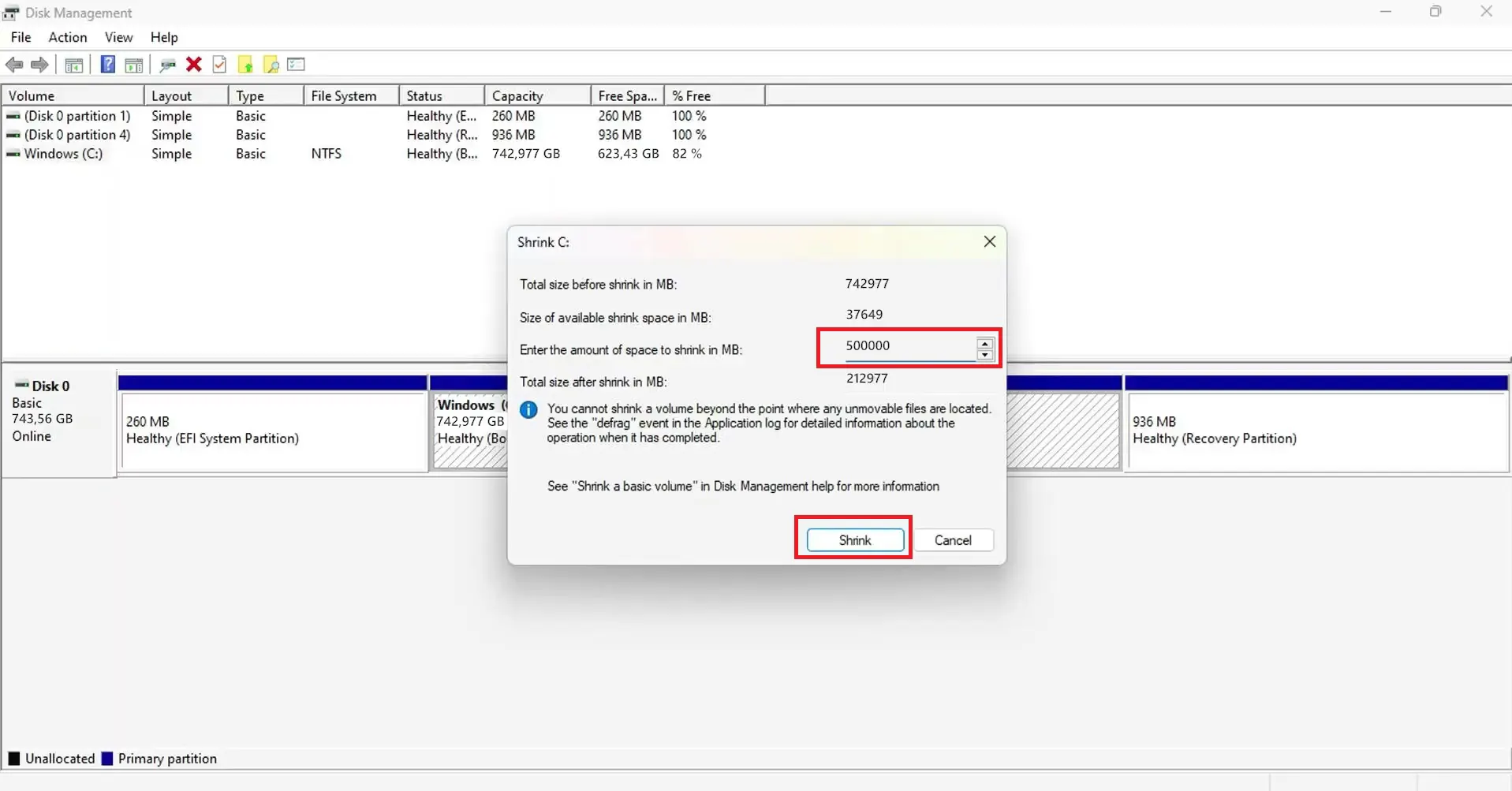The width and height of the screenshot is (1512, 791).
Task: Open the Action menu
Action: click(67, 37)
